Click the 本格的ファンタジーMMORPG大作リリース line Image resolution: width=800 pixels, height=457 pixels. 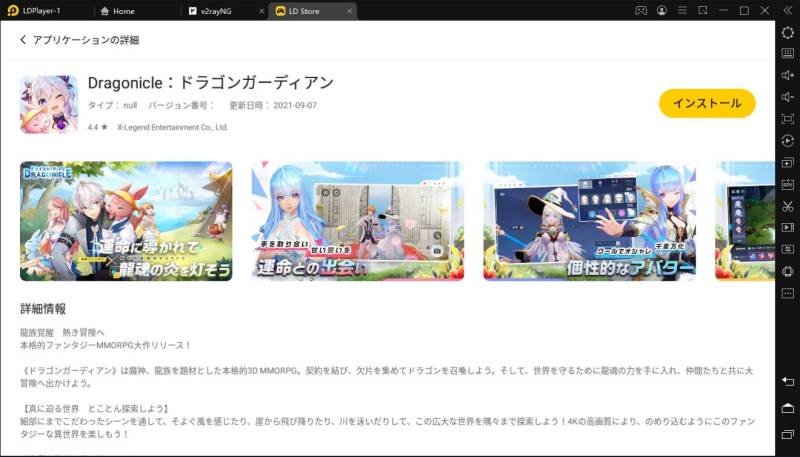(x=106, y=345)
